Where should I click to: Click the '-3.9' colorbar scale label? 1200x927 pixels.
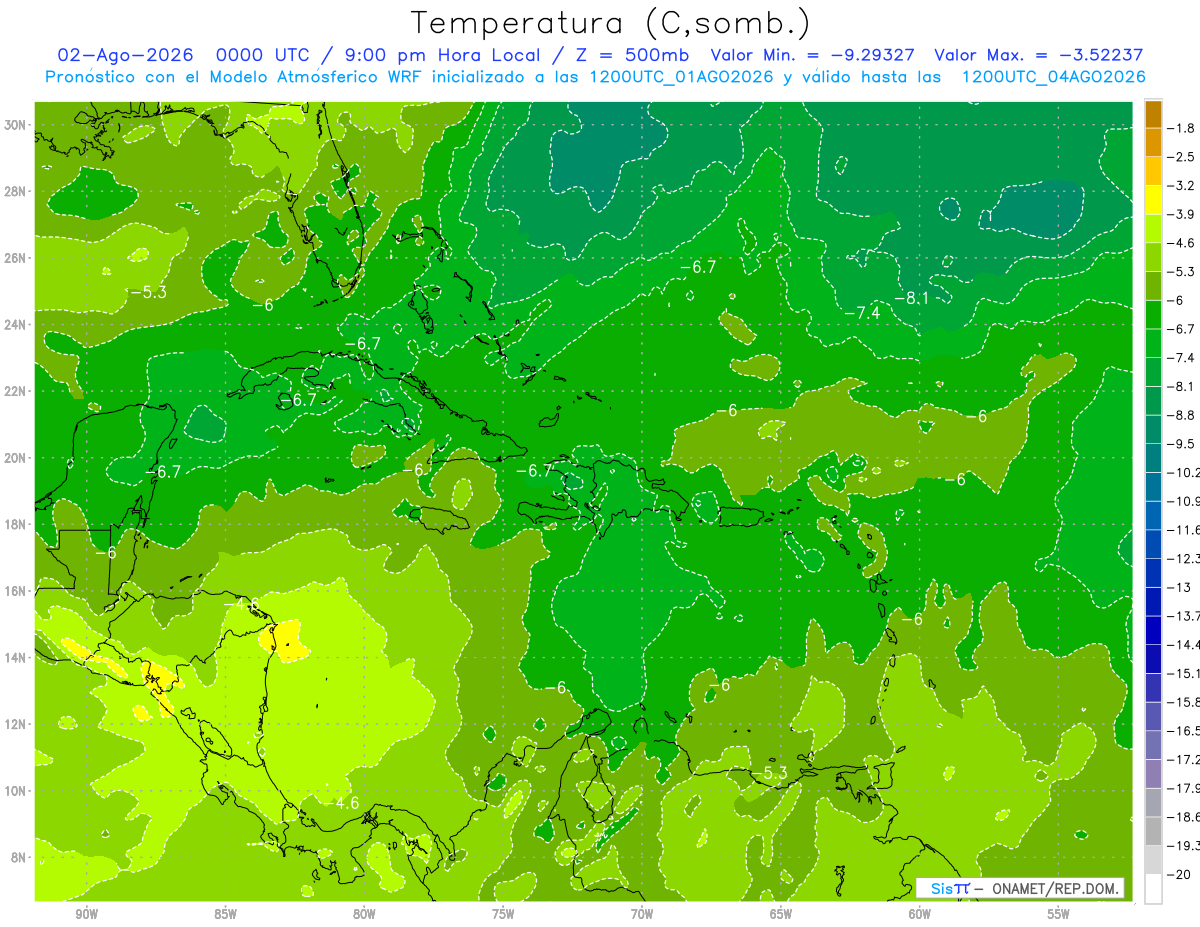[x=1182, y=214]
